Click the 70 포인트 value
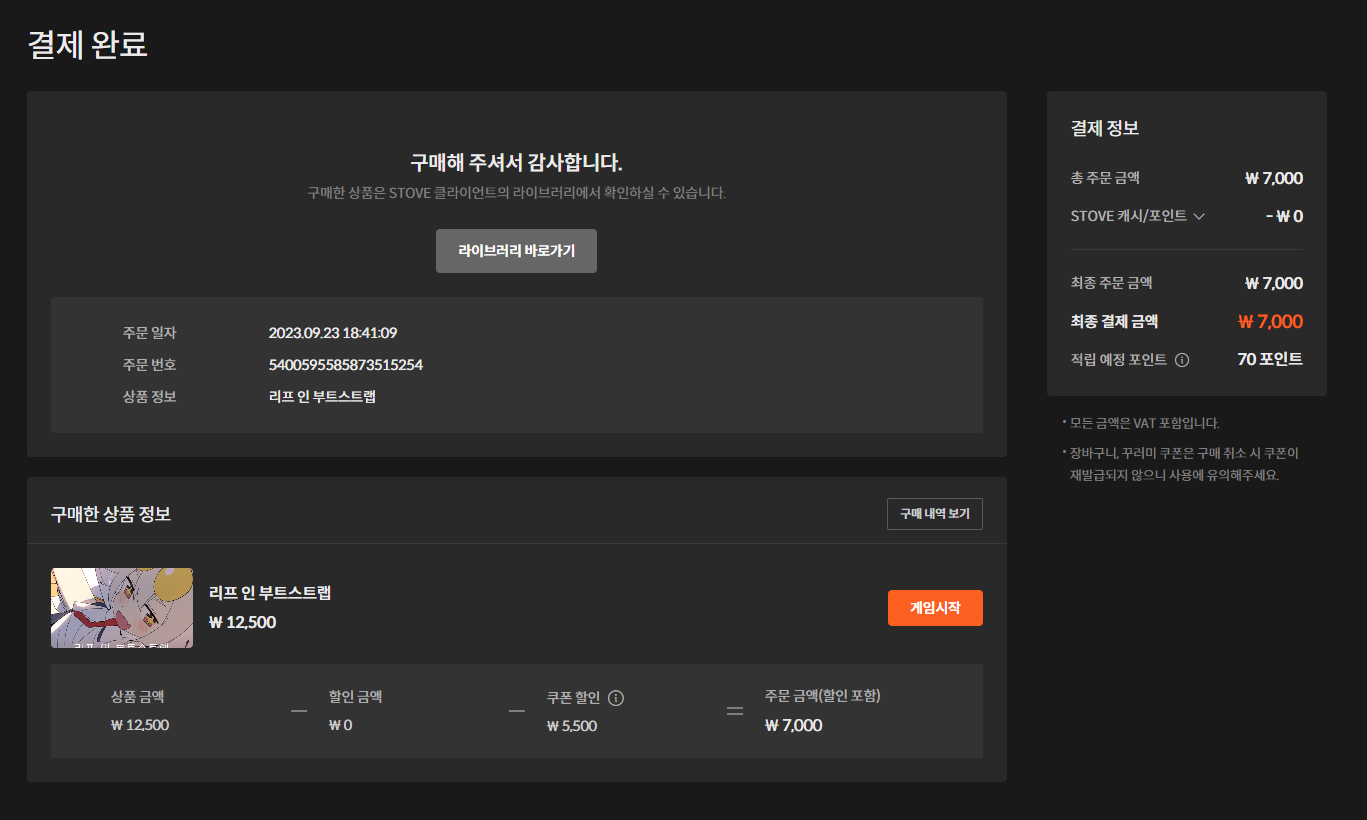1367x820 pixels. pos(1270,359)
